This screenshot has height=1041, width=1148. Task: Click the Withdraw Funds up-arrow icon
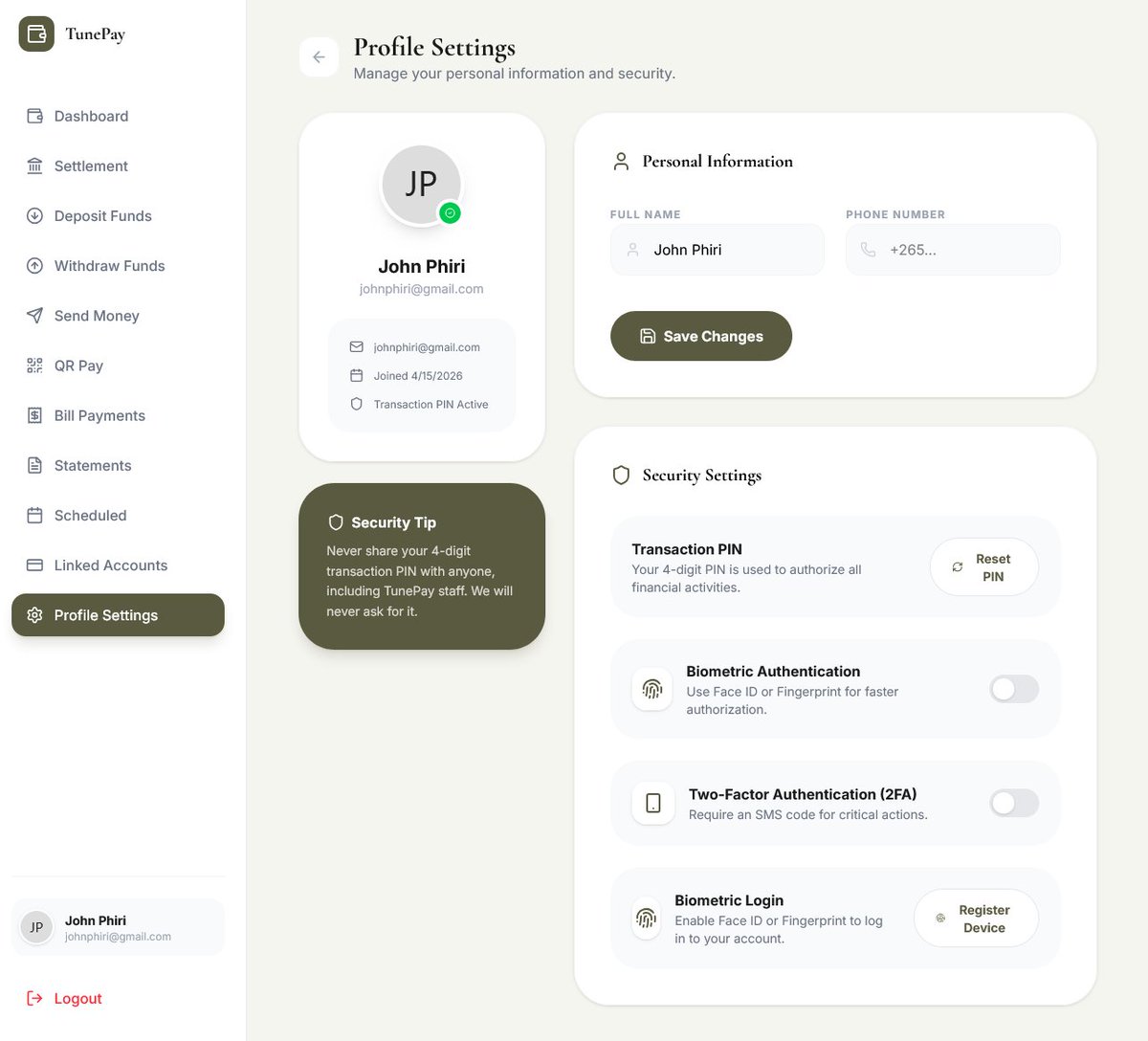tap(34, 265)
